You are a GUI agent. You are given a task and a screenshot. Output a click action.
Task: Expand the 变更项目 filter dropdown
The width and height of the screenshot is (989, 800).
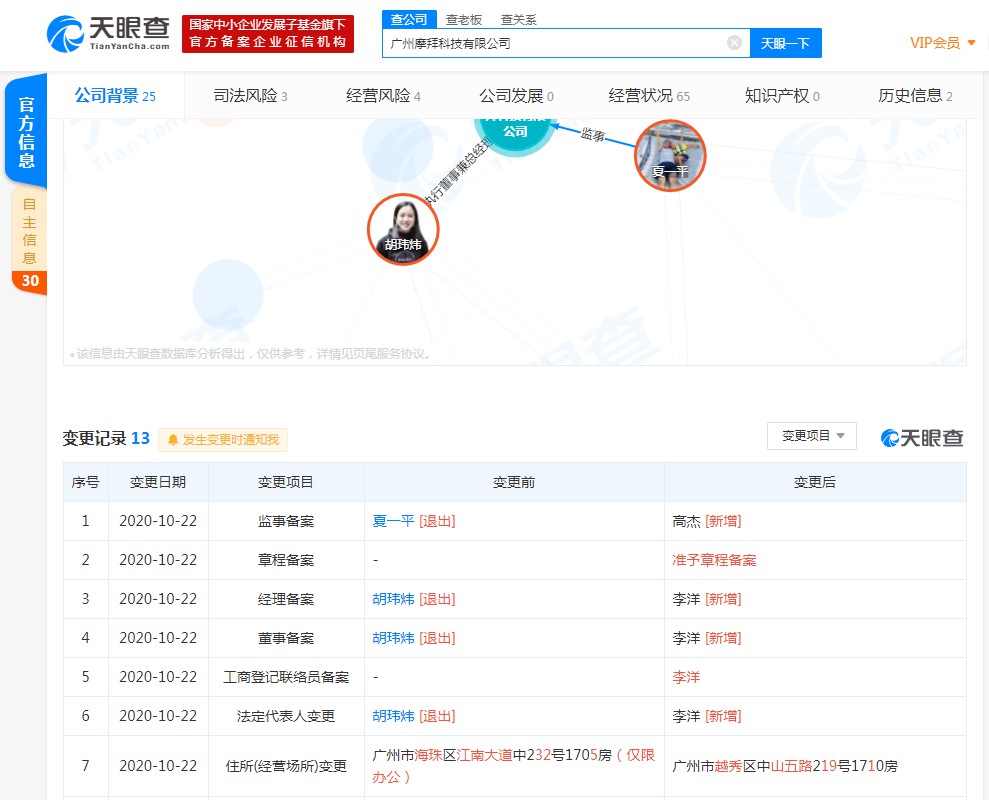pos(812,436)
